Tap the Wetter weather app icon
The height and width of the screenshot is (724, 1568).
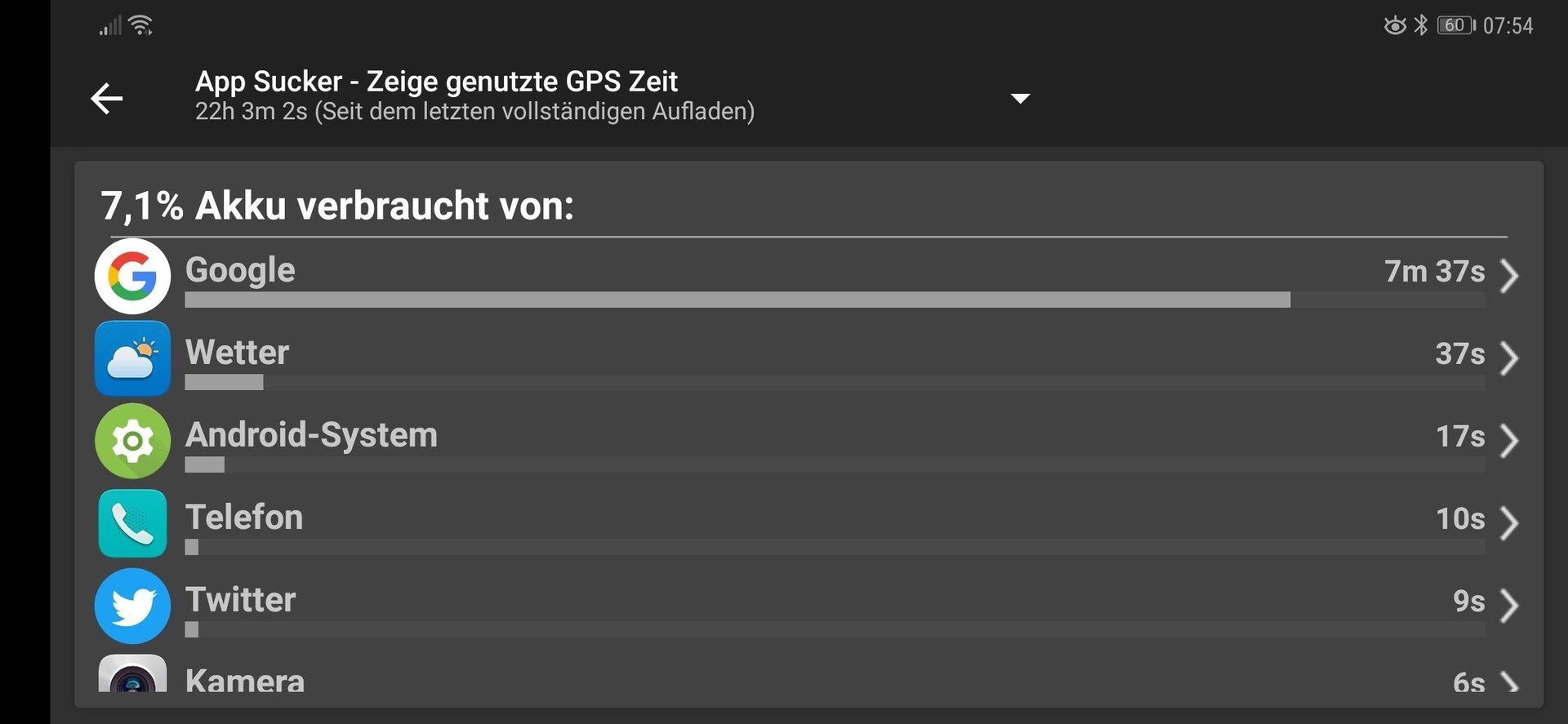(x=132, y=358)
